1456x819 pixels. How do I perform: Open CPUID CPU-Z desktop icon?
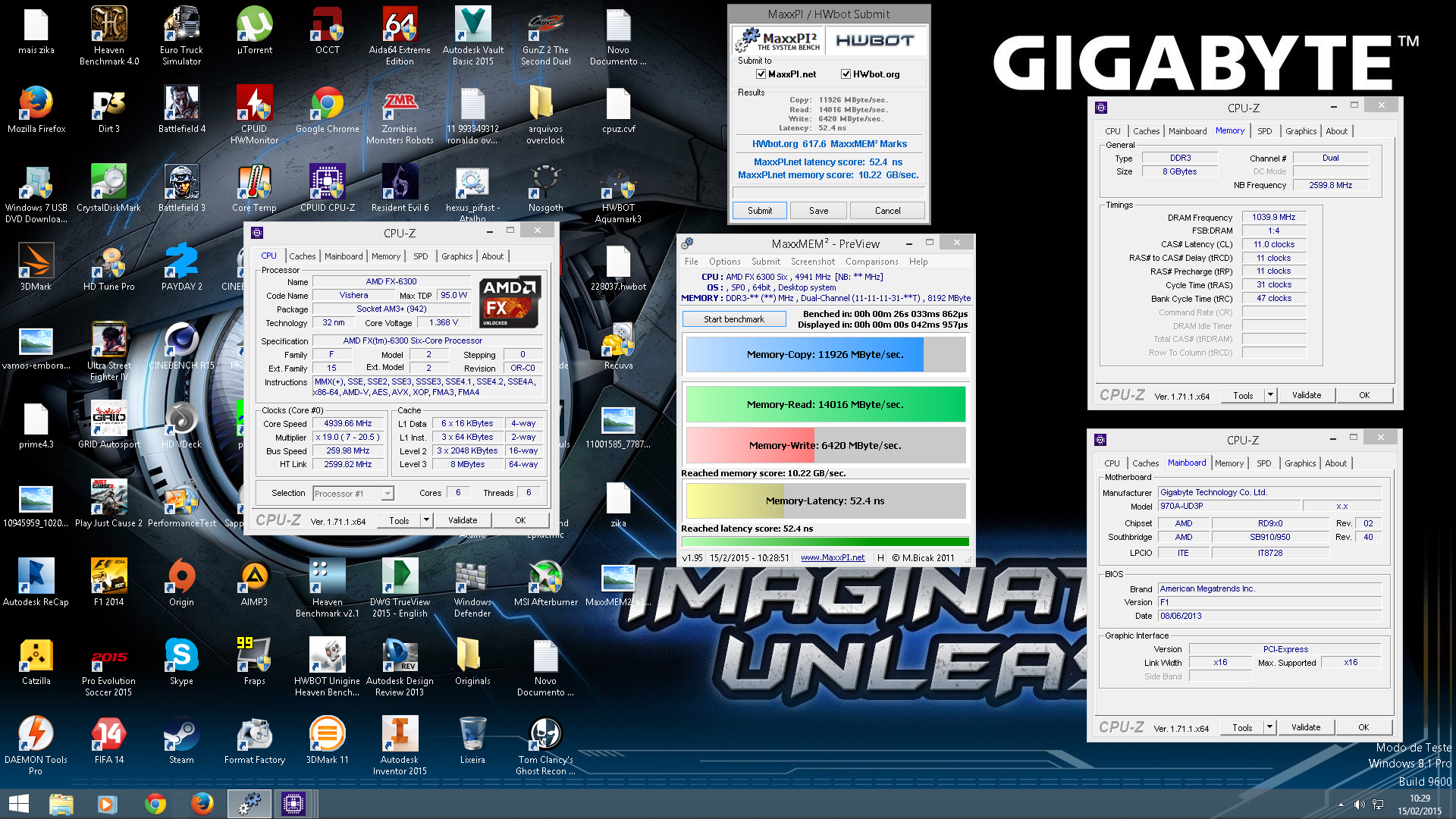pos(328,189)
